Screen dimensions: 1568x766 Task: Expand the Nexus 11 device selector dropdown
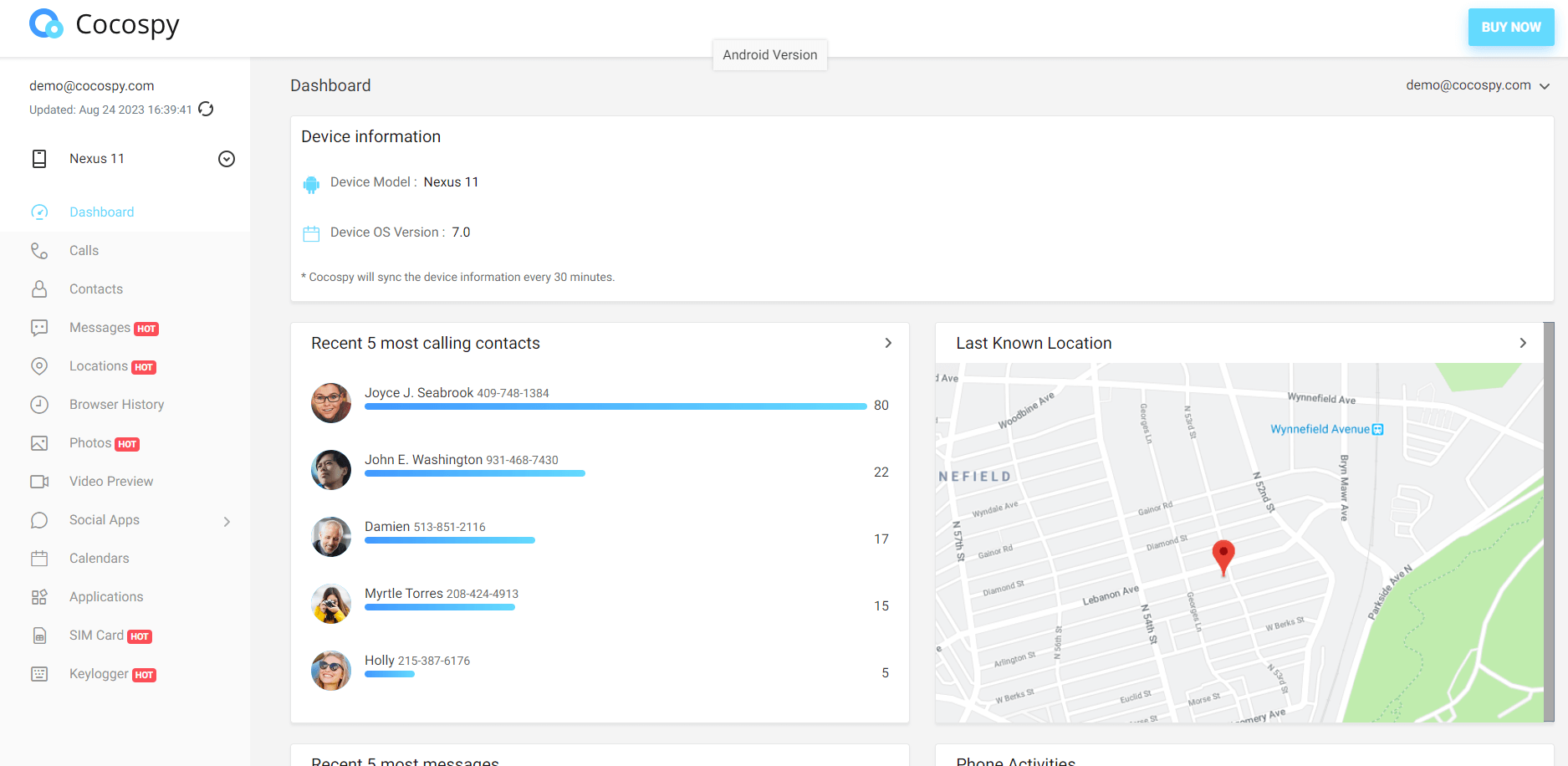[x=227, y=159]
